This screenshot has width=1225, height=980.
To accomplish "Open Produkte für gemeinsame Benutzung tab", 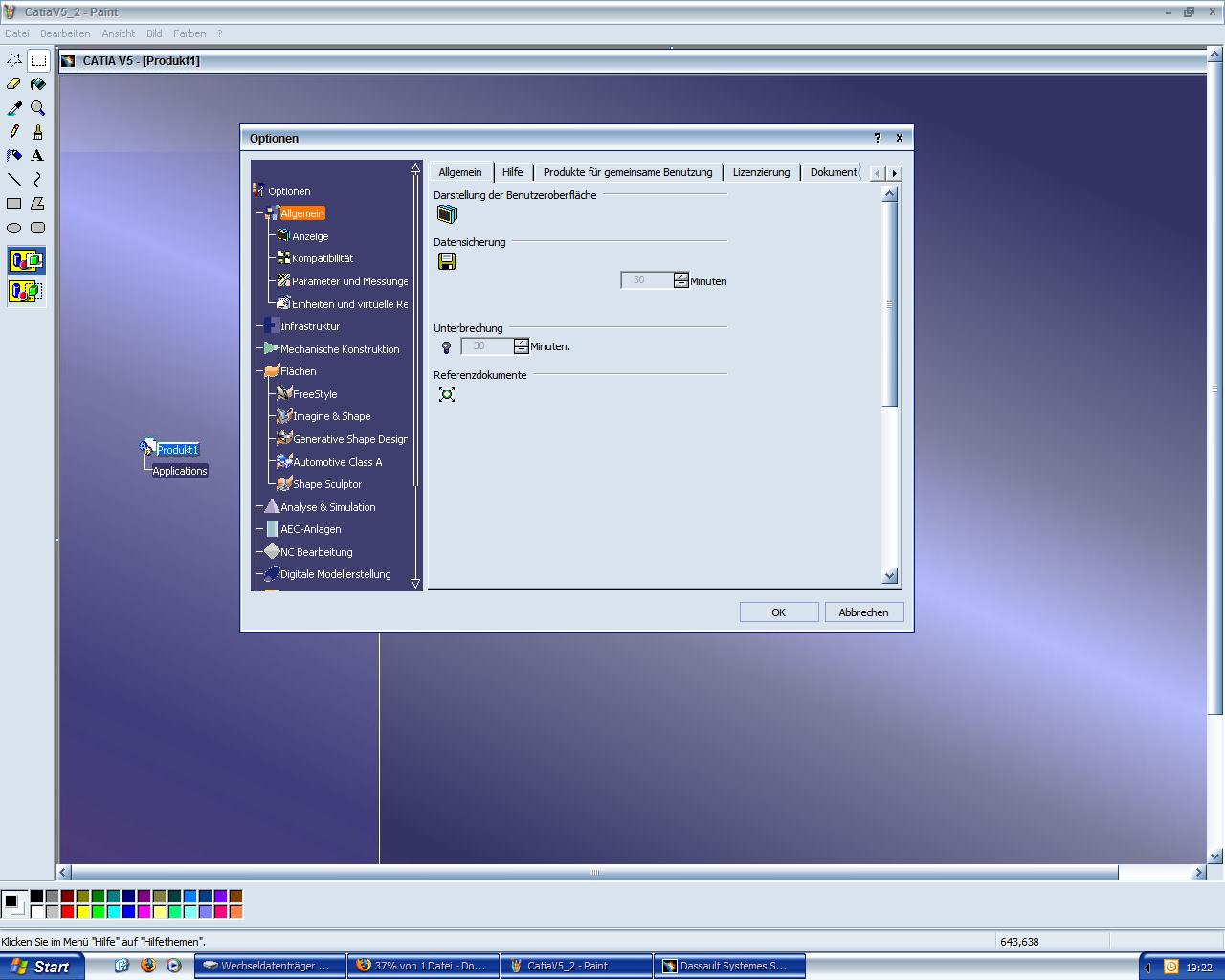I will pos(628,172).
